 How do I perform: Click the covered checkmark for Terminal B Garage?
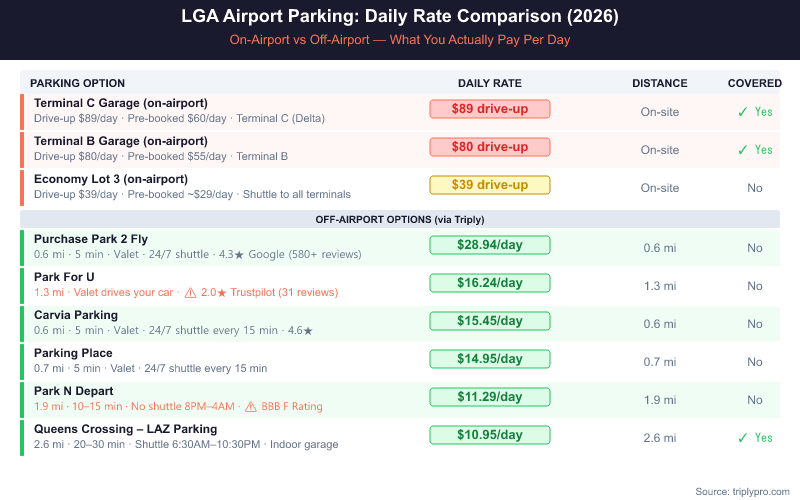tap(742, 150)
